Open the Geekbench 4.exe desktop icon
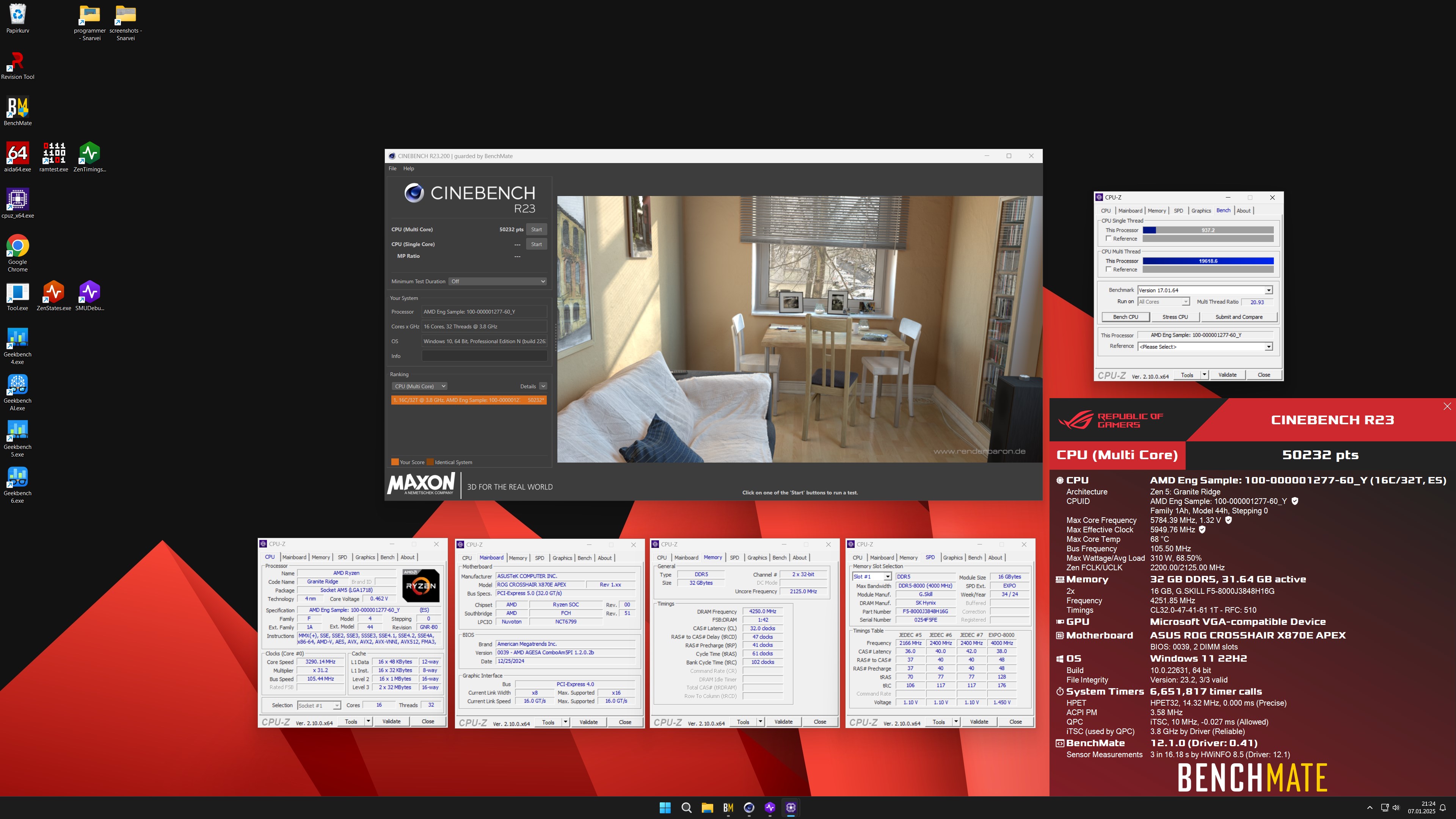Screen dimensions: 1456x819 (x=17, y=347)
